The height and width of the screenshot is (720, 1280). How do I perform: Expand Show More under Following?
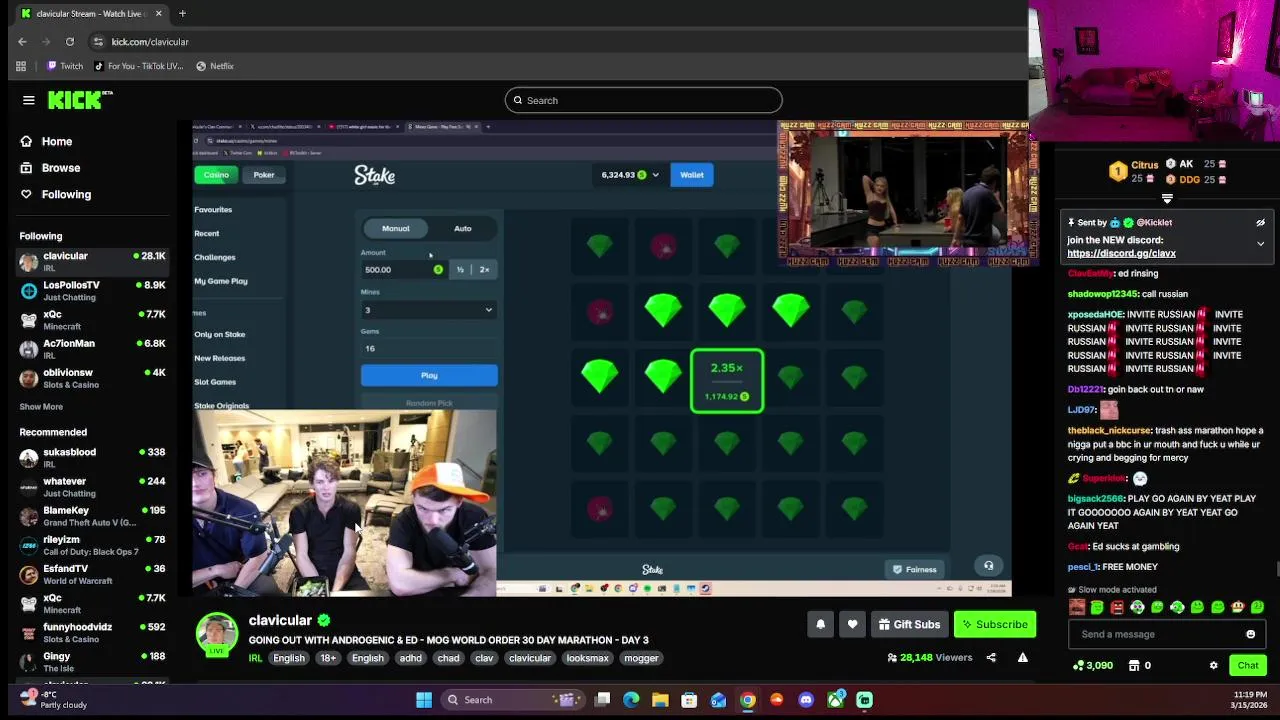tap(41, 407)
